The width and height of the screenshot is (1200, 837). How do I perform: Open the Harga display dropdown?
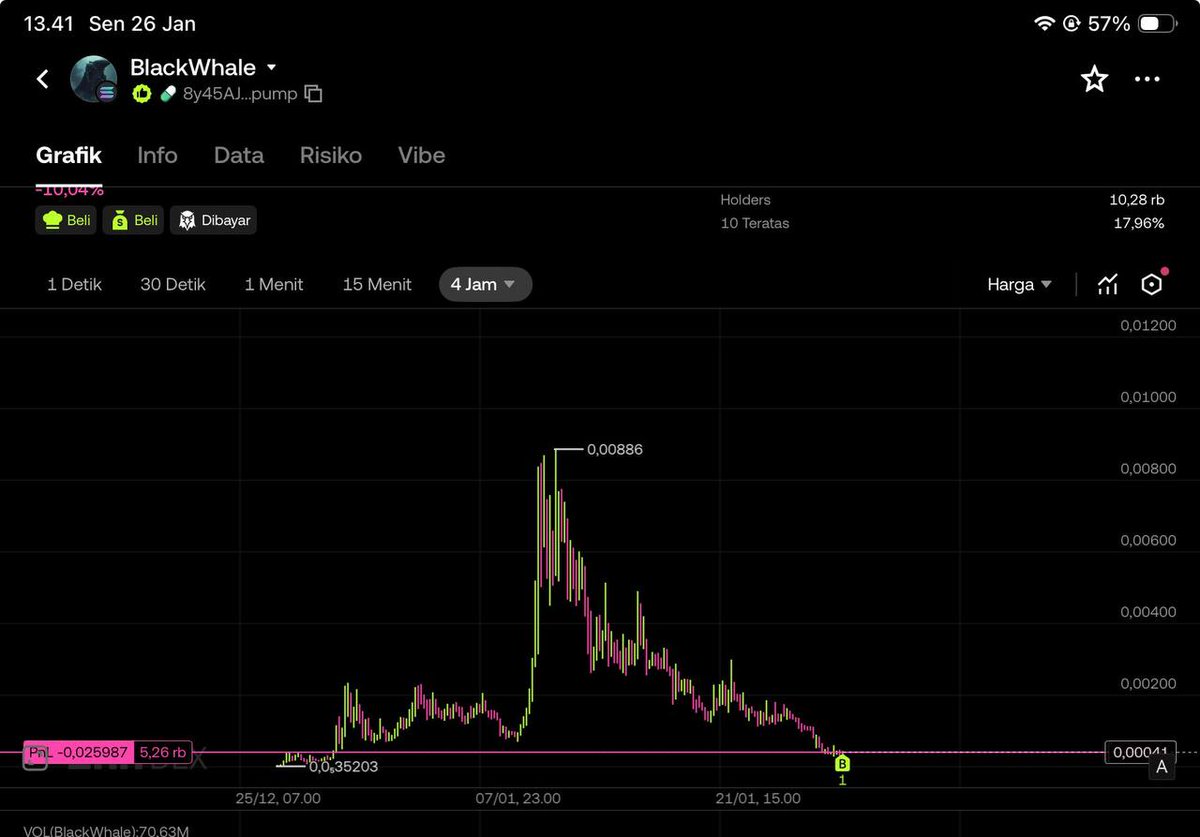tap(1019, 284)
